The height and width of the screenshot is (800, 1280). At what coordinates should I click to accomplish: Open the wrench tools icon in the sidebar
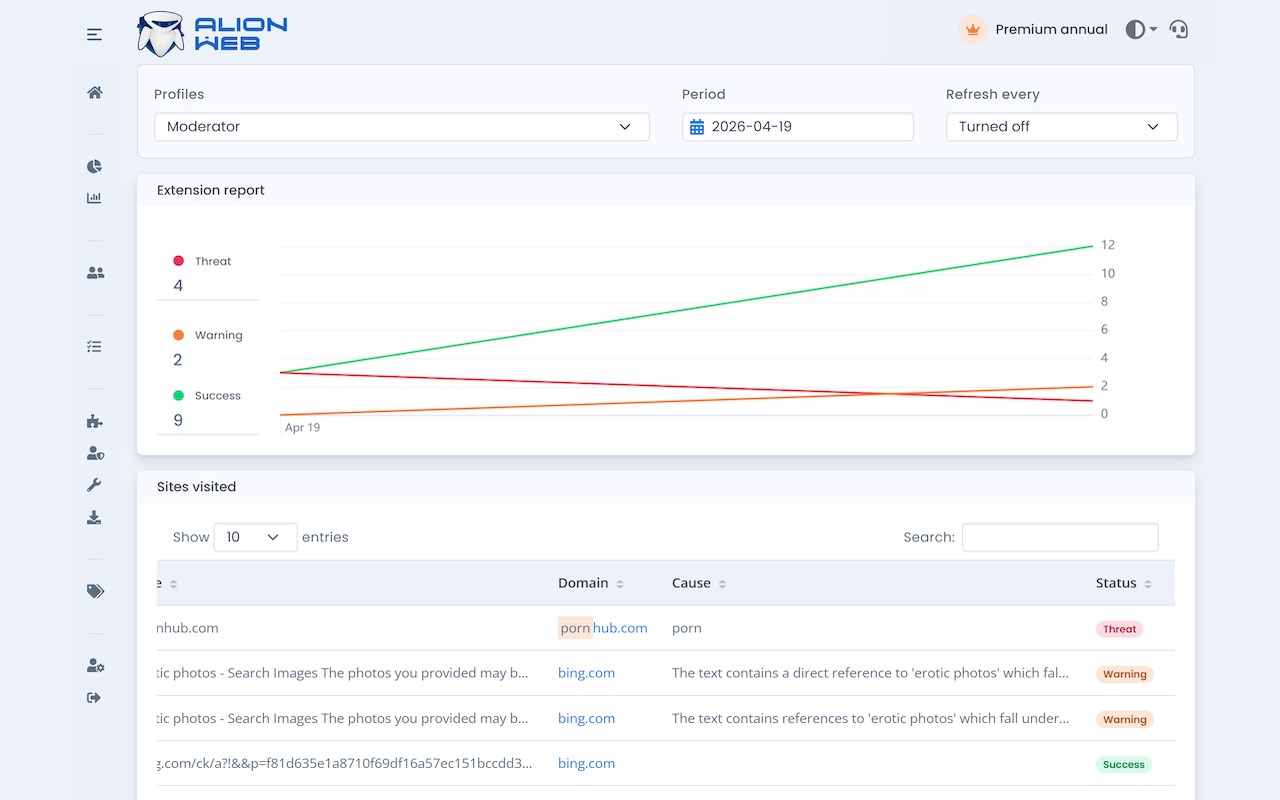(94, 485)
